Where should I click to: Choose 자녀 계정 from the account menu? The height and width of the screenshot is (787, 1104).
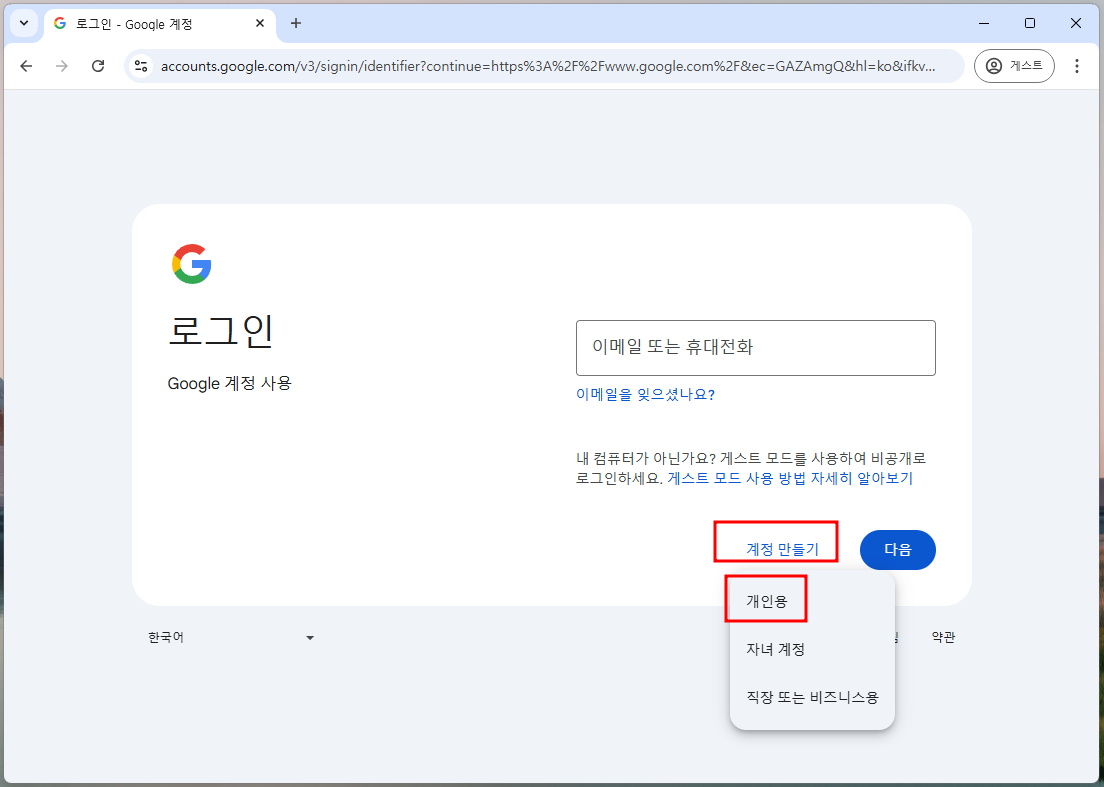(813, 650)
